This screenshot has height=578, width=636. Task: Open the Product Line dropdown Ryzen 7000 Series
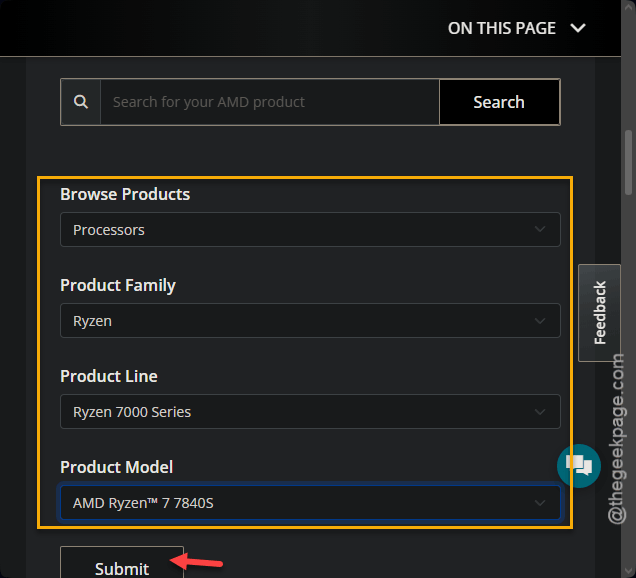click(310, 411)
